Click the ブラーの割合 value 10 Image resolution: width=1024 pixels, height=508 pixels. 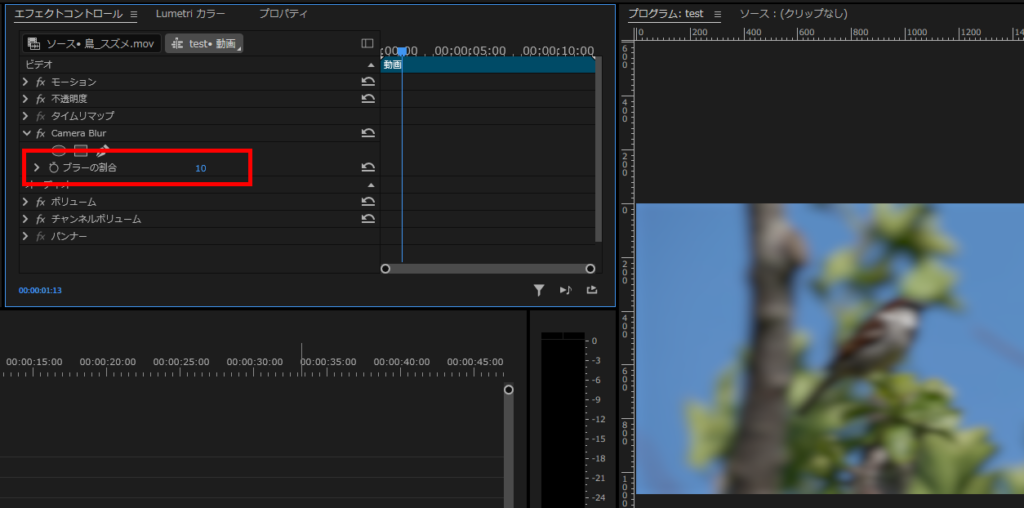[201, 168]
